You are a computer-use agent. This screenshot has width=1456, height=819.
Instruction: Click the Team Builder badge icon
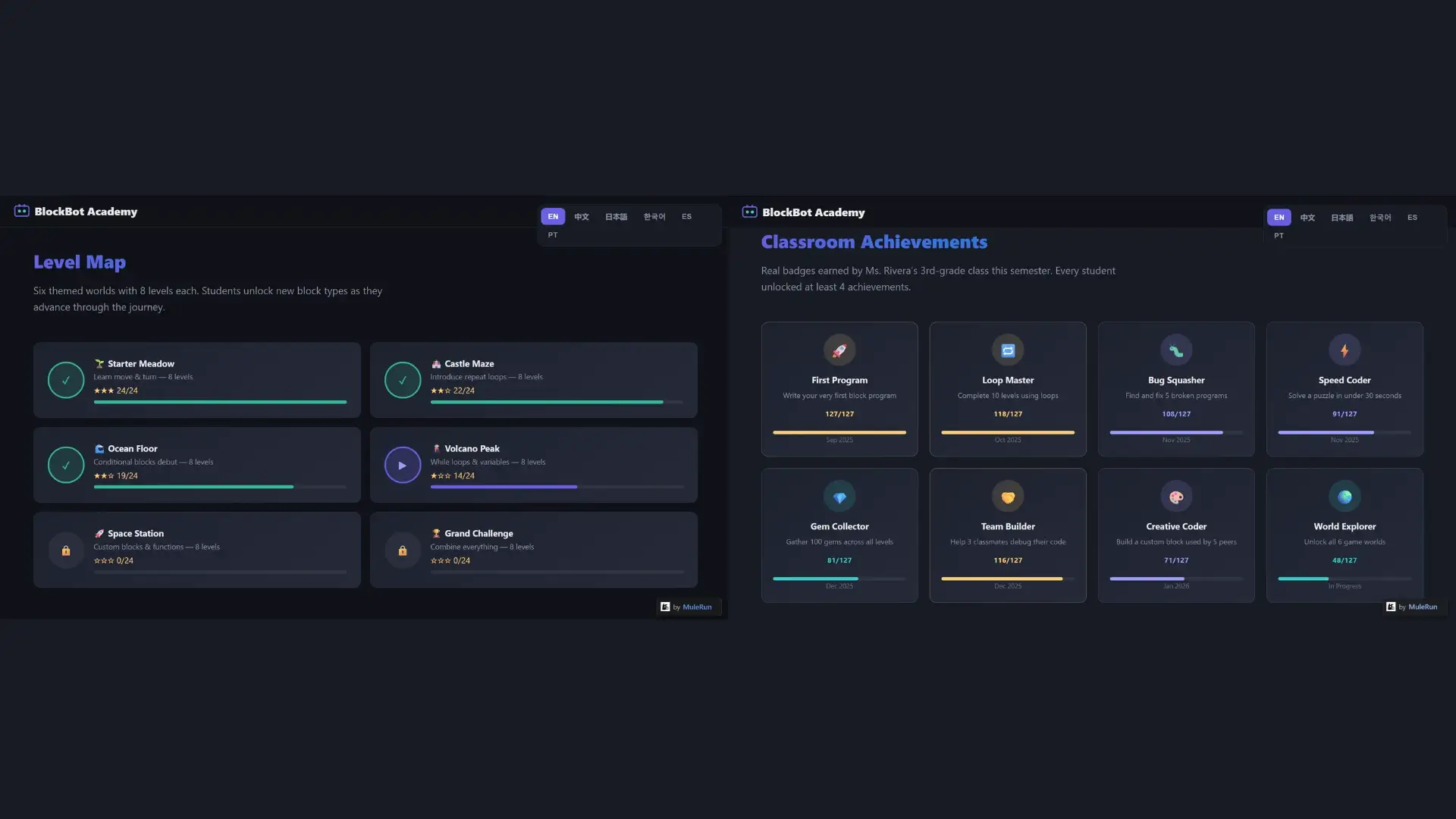(1007, 497)
